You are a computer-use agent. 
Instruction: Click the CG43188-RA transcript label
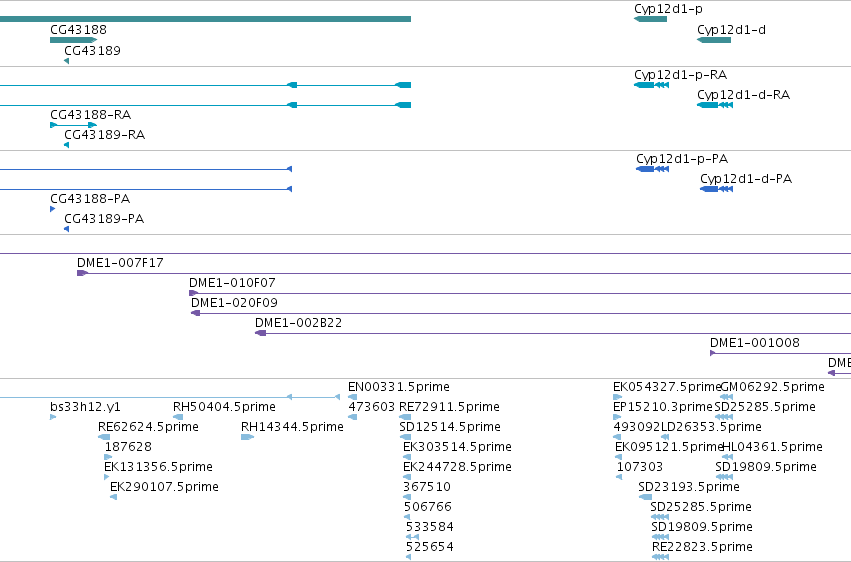point(91,115)
